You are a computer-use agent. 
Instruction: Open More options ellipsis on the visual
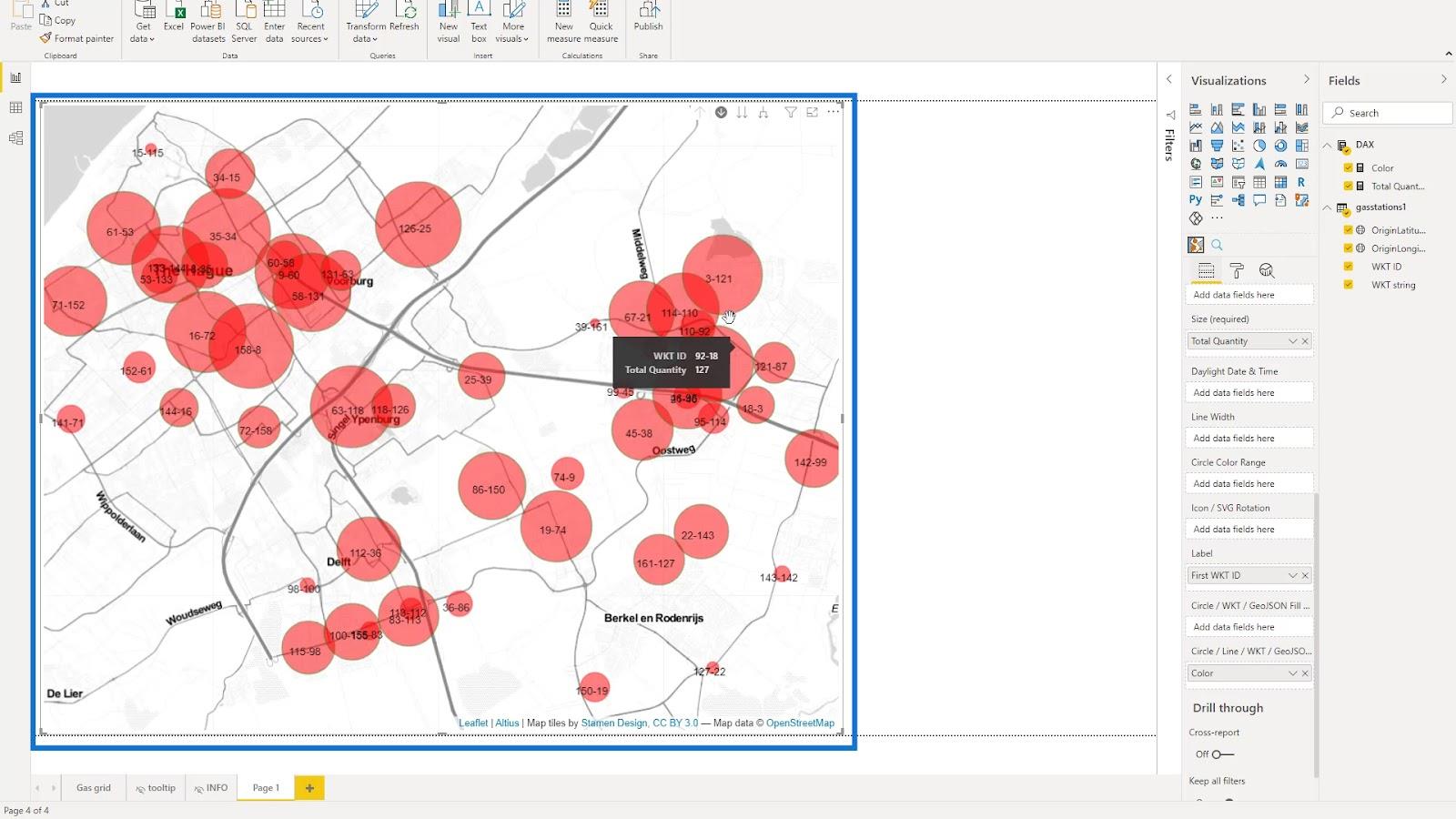[834, 113]
